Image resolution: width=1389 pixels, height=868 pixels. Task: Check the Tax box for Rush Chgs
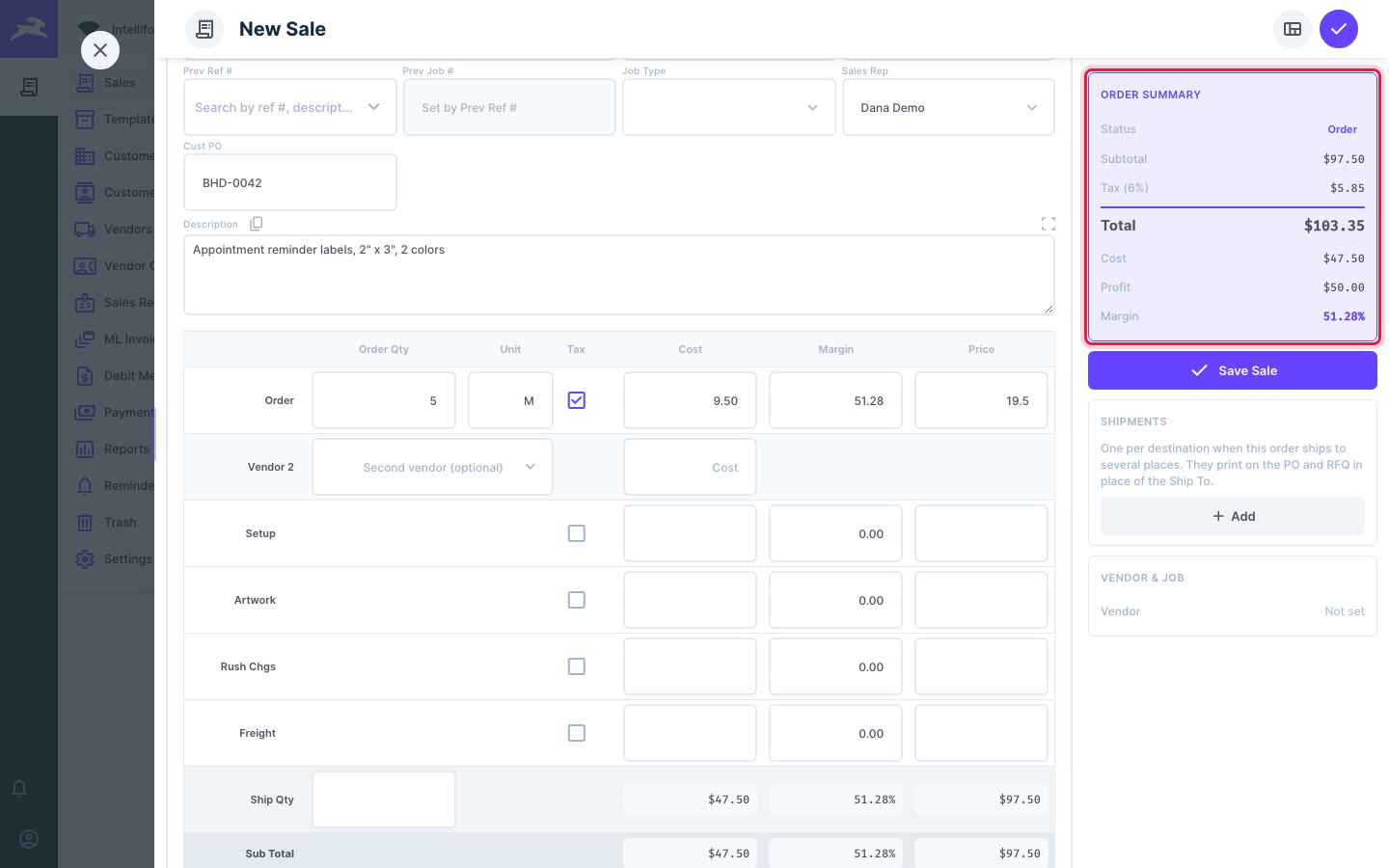(577, 666)
